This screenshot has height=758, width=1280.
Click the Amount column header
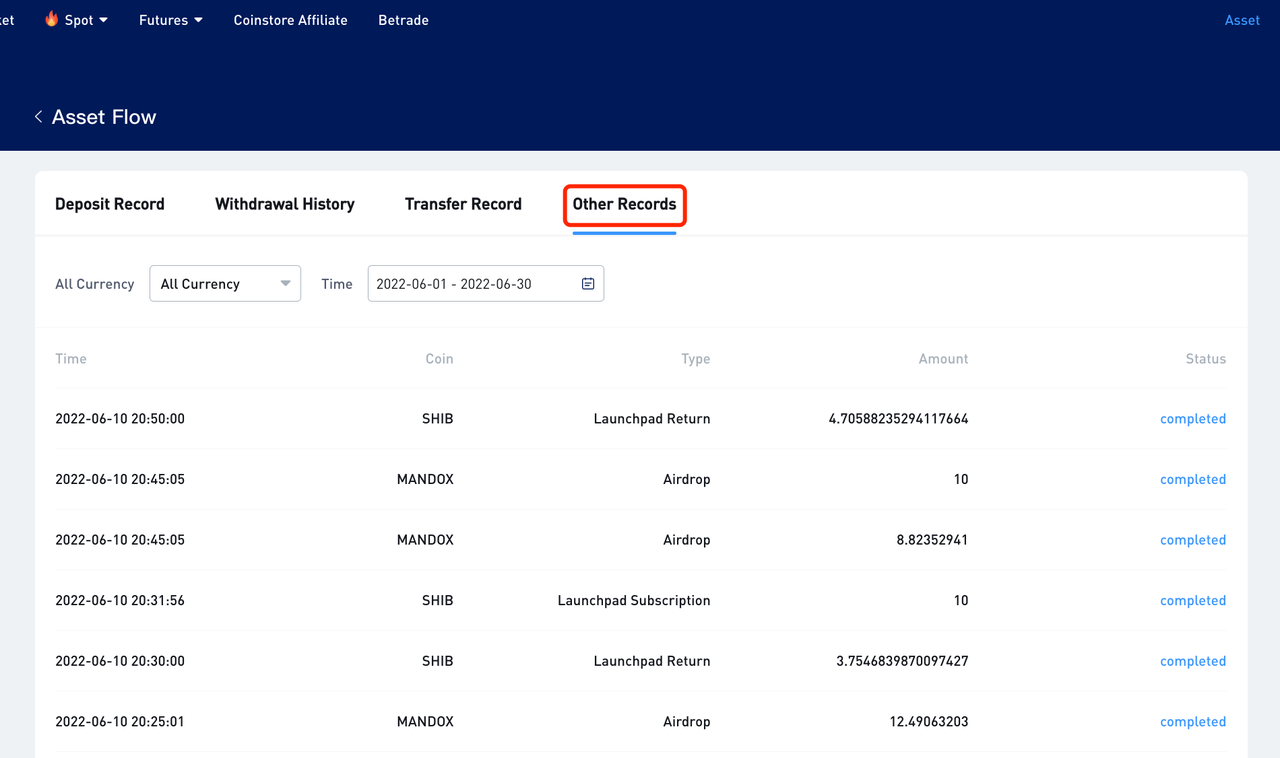pos(944,359)
